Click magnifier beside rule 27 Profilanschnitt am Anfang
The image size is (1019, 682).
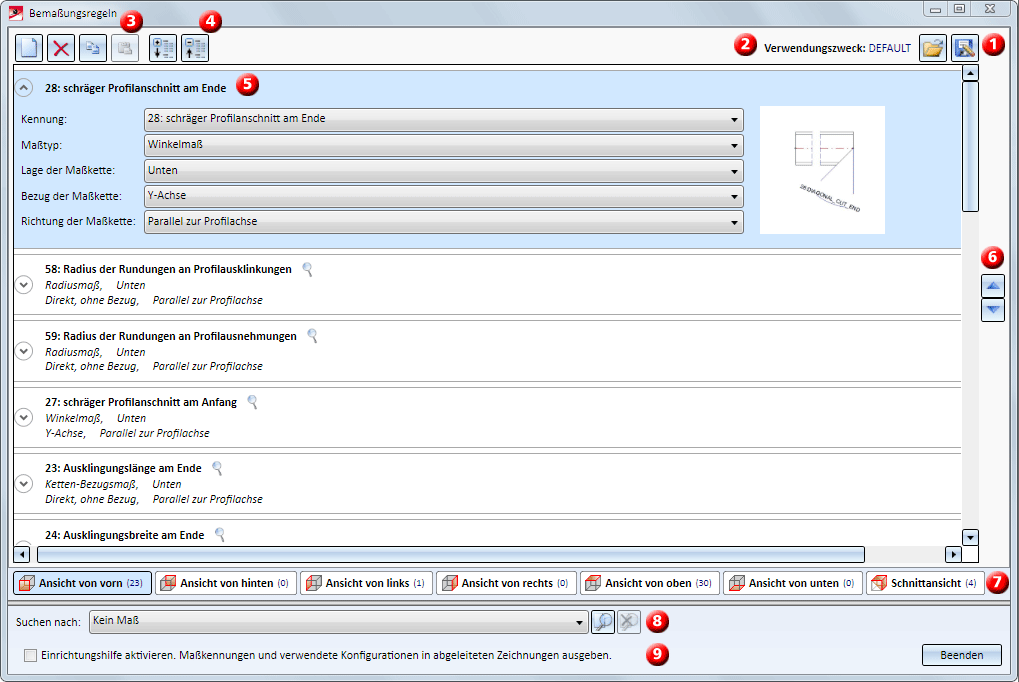[x=253, y=402]
